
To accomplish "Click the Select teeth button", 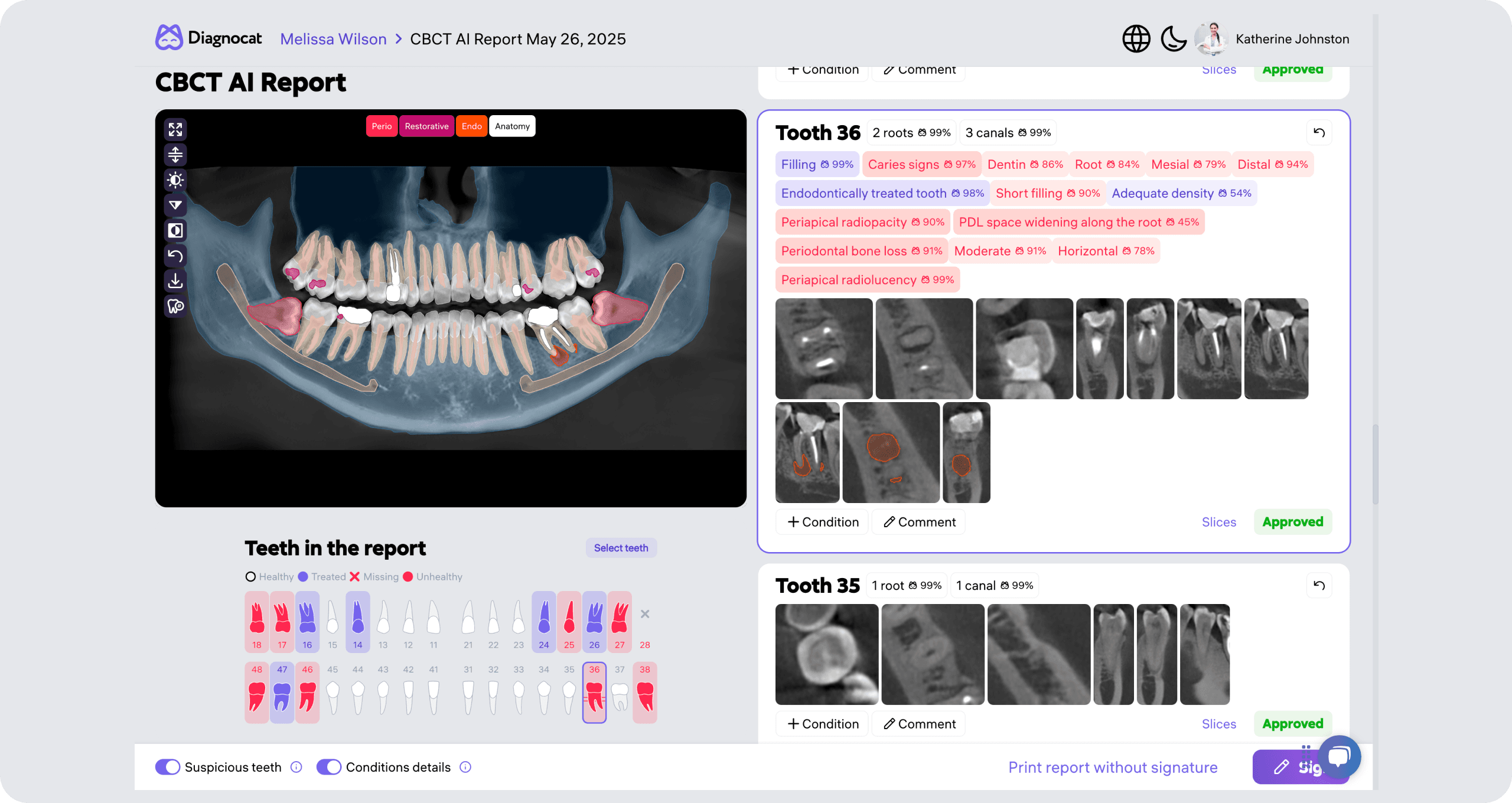I will click(x=621, y=548).
